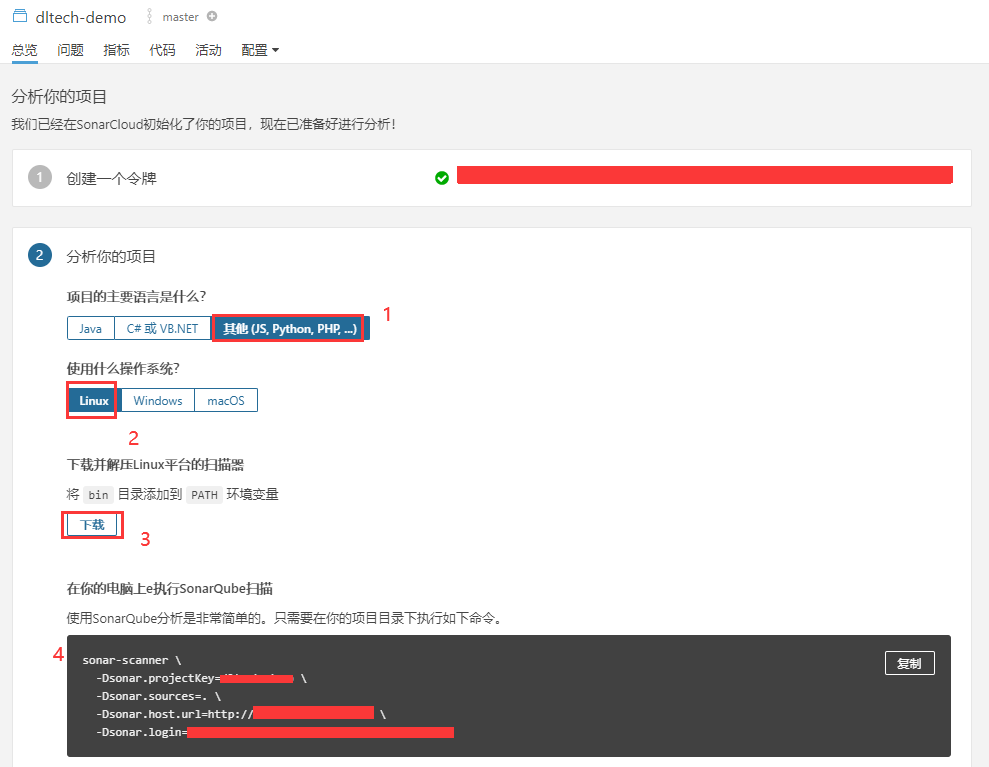
Task: Switch to the 问题 tab
Action: [70, 49]
